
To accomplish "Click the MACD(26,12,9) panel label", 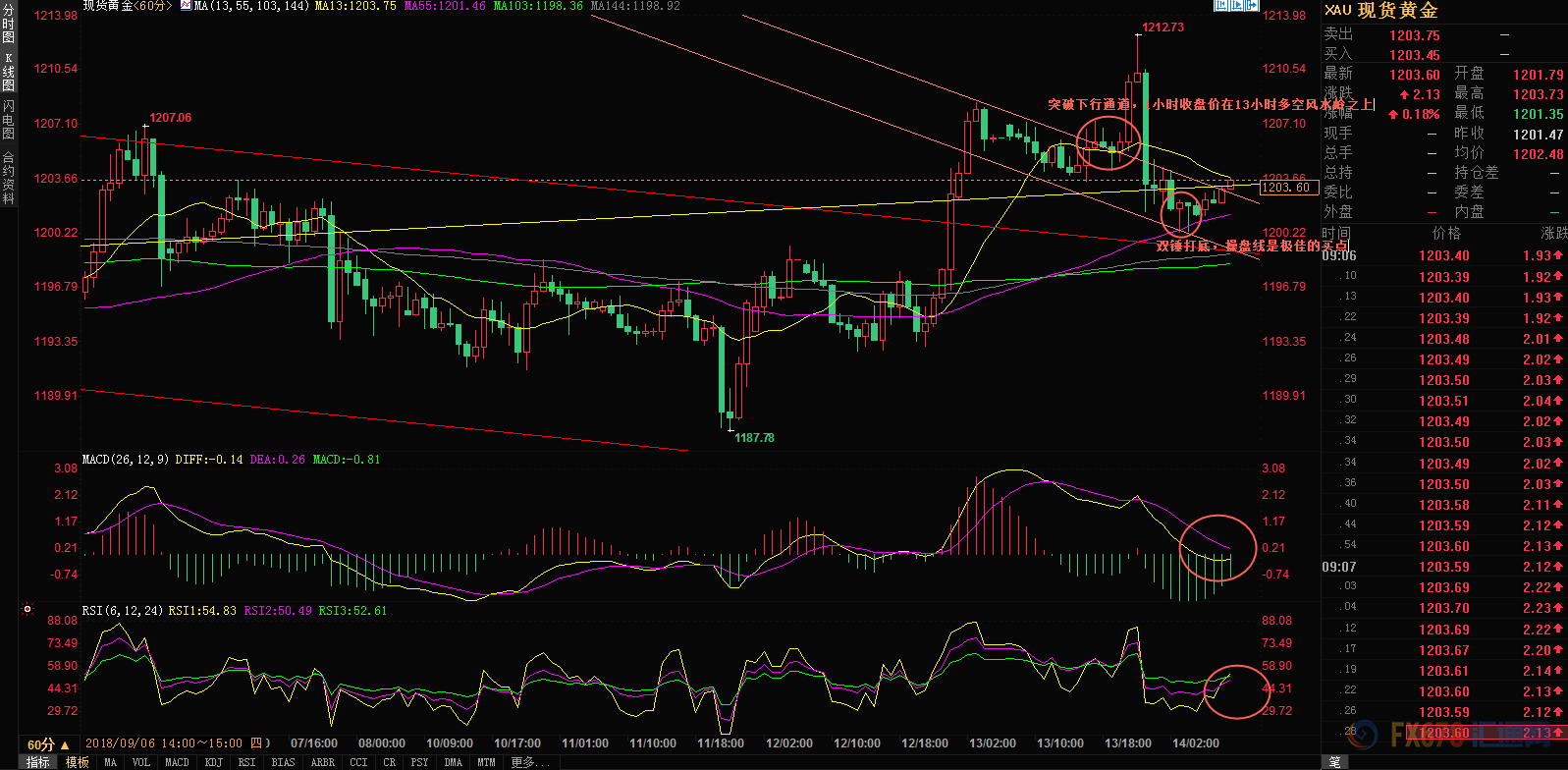I will (126, 460).
